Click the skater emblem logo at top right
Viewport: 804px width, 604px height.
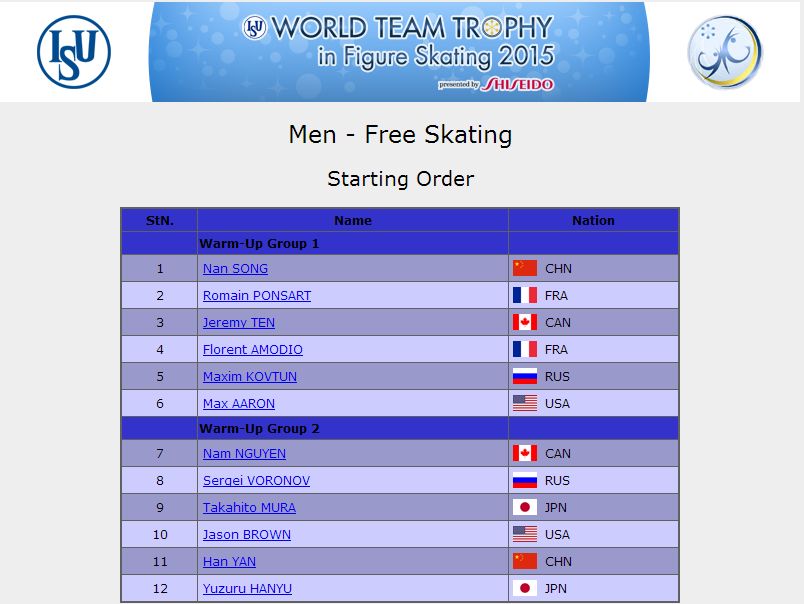[x=725, y=52]
